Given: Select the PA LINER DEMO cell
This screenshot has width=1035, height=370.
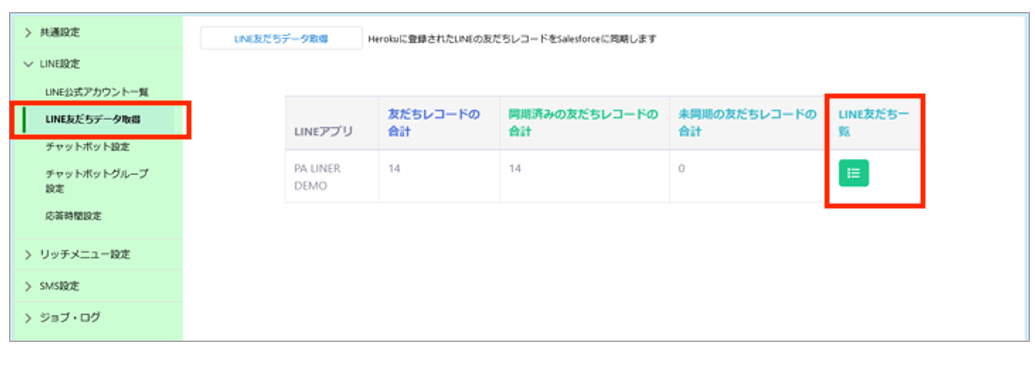Looking at the screenshot, I should [x=332, y=176].
